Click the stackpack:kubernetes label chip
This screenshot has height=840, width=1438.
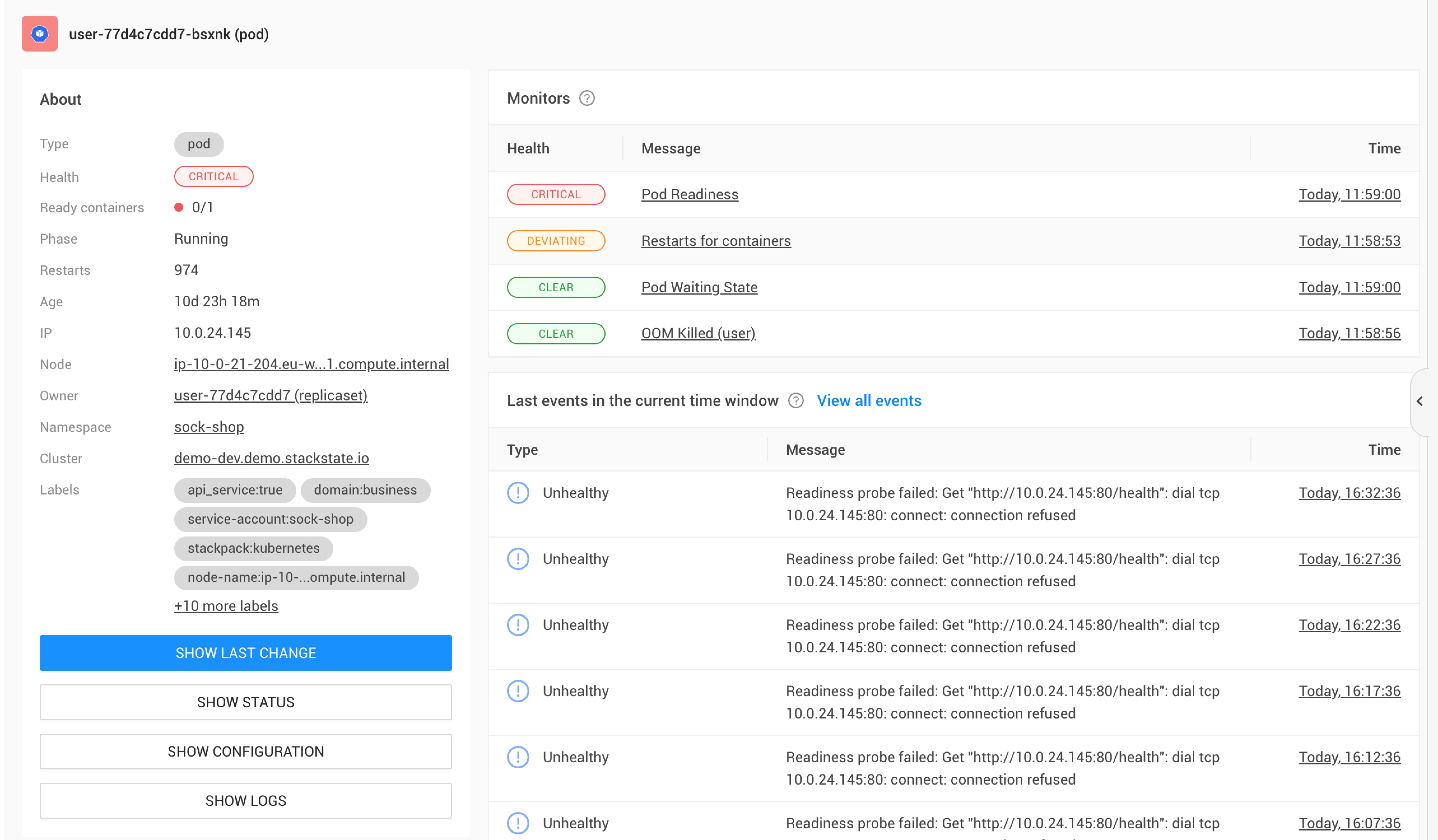pyautogui.click(x=253, y=548)
